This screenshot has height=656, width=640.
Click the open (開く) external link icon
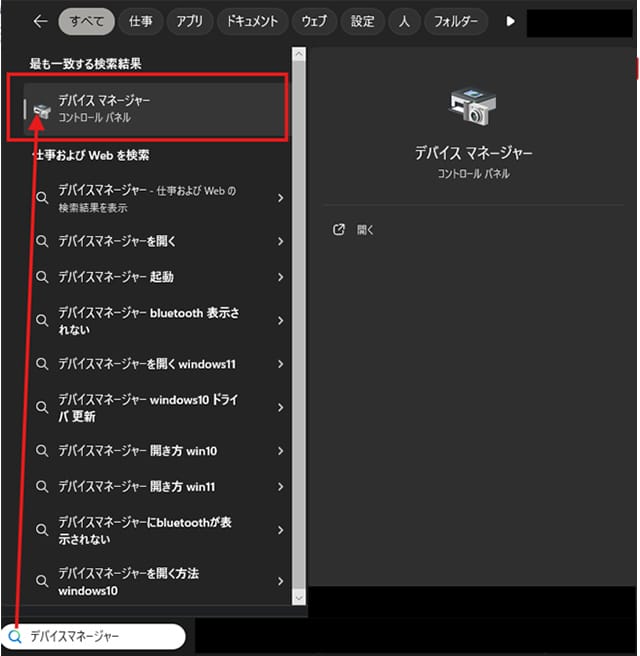click(338, 229)
